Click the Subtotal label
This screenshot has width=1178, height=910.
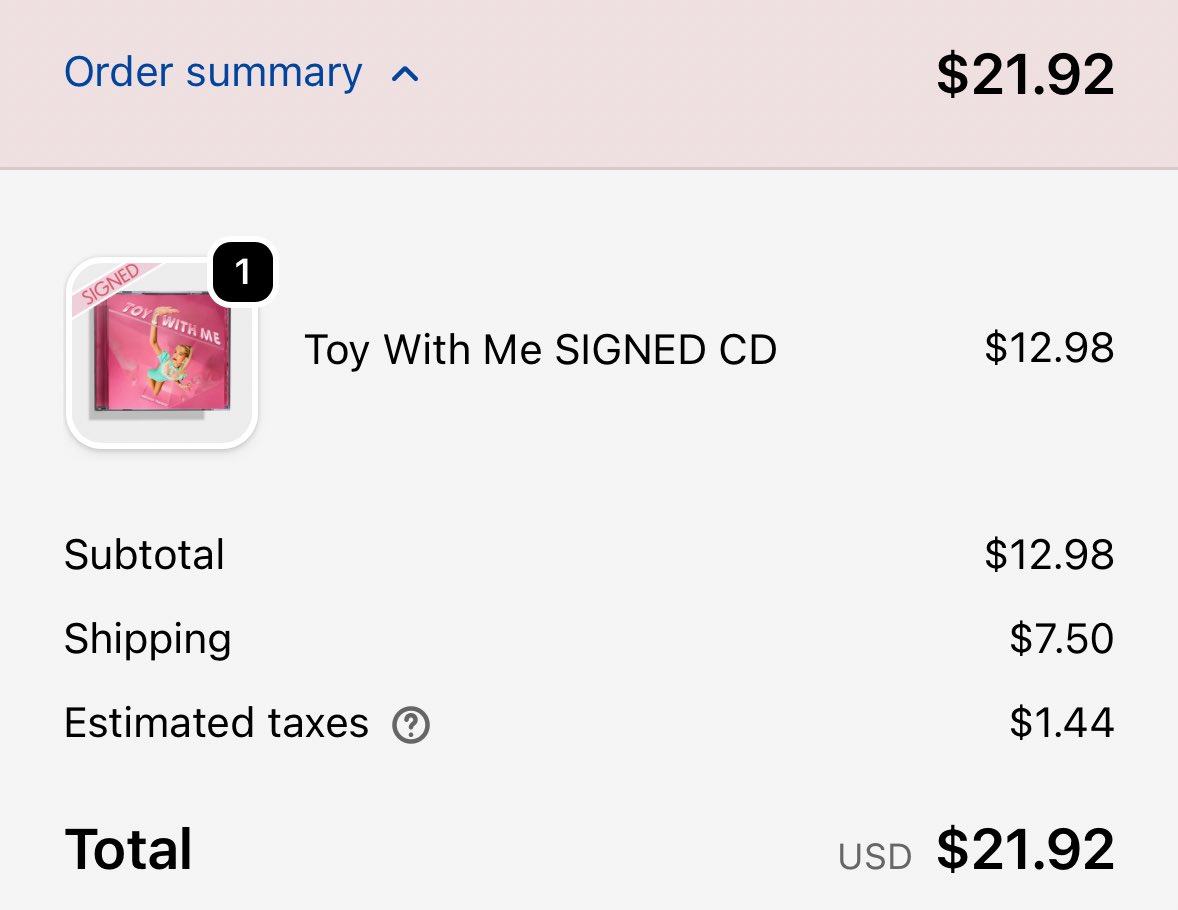[145, 555]
